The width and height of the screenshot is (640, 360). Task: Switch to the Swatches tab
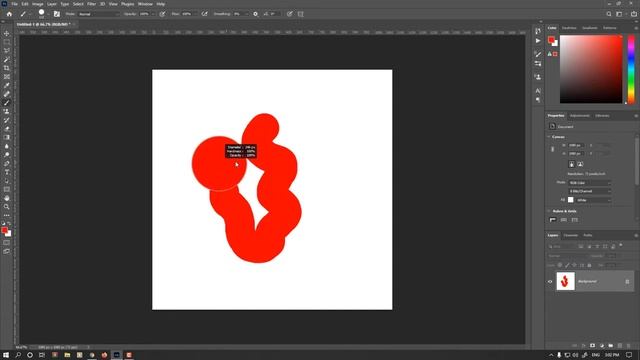(569, 28)
